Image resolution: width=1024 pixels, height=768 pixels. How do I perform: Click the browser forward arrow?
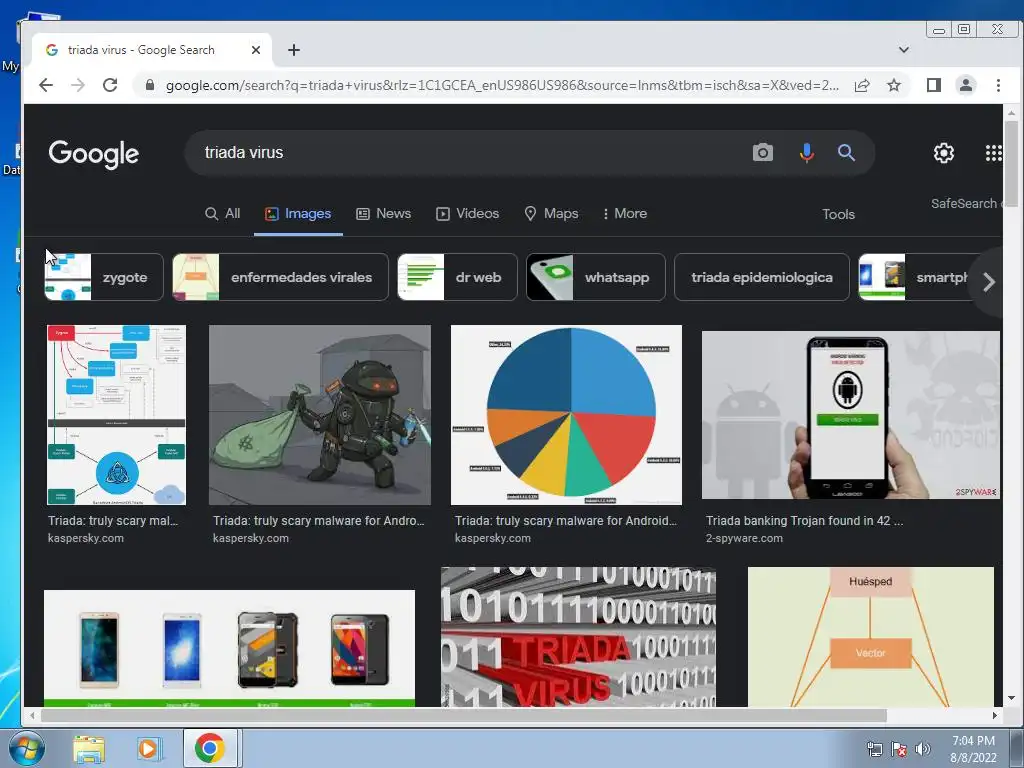78,85
